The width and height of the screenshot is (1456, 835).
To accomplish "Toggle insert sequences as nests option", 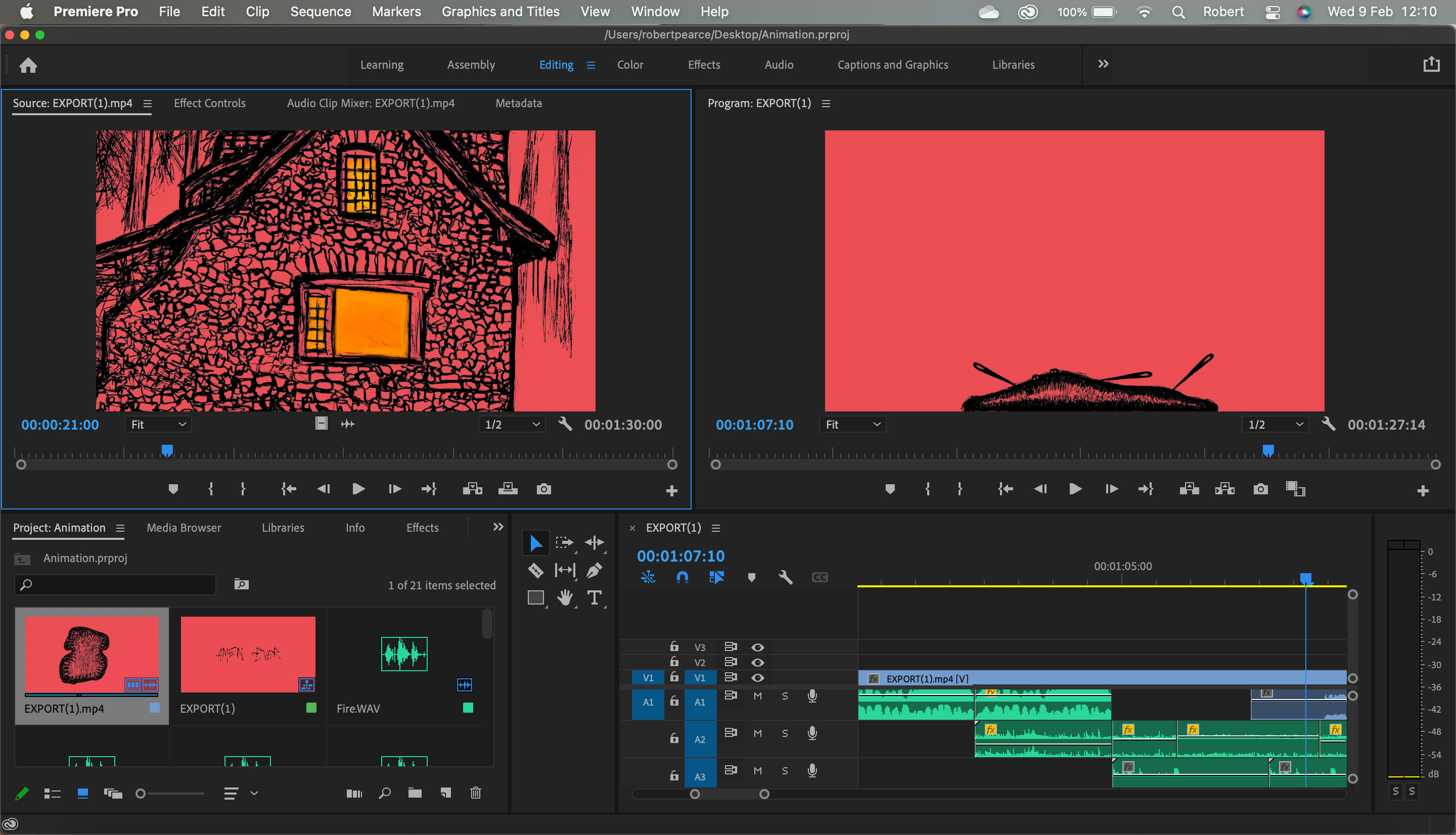I will 648,578.
